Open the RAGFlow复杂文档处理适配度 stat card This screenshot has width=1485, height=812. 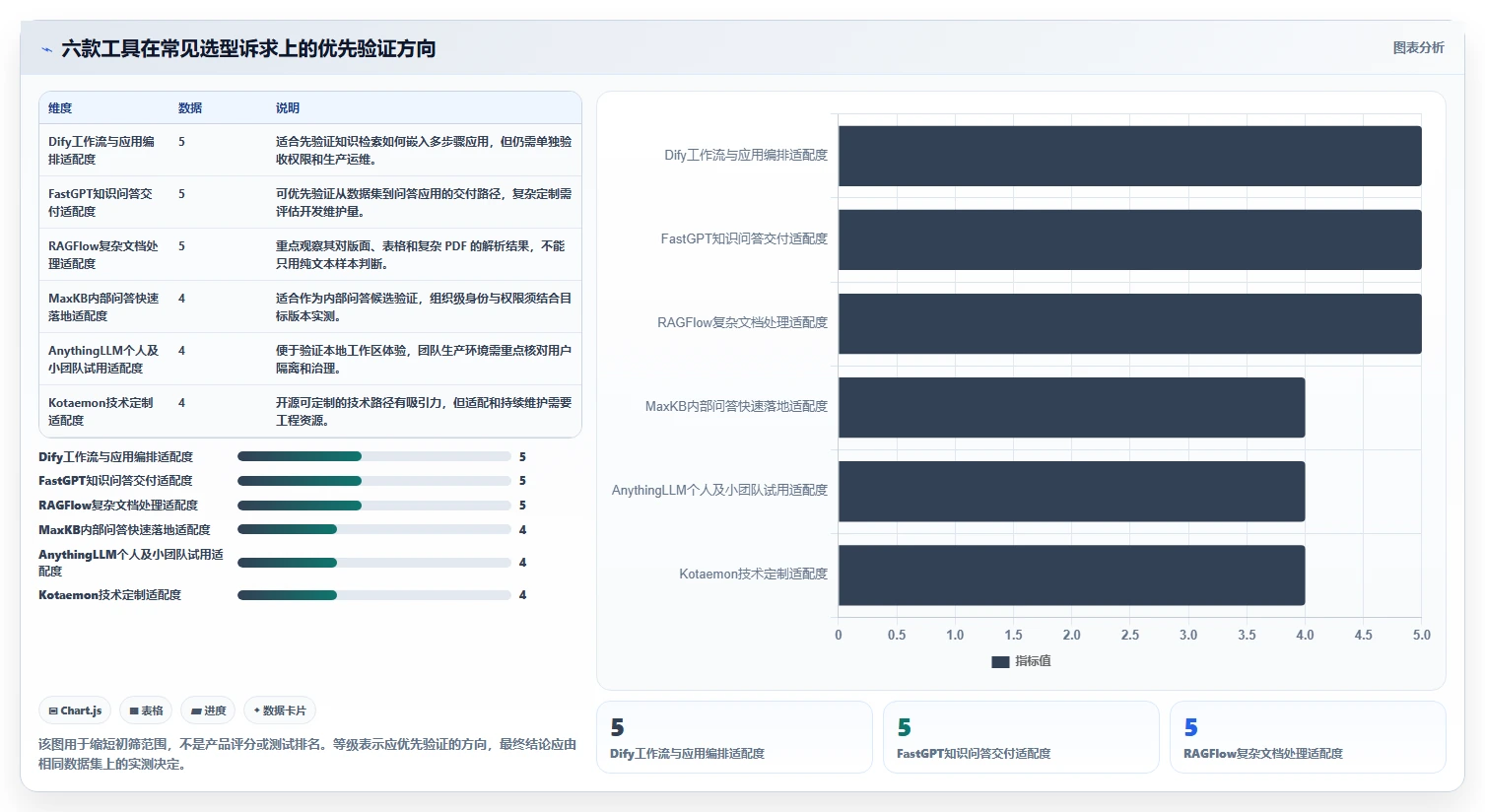pyautogui.click(x=1308, y=737)
